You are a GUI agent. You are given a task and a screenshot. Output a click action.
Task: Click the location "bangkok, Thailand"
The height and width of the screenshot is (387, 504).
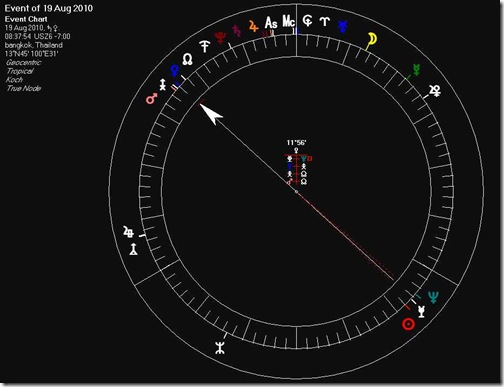pyautogui.click(x=34, y=45)
